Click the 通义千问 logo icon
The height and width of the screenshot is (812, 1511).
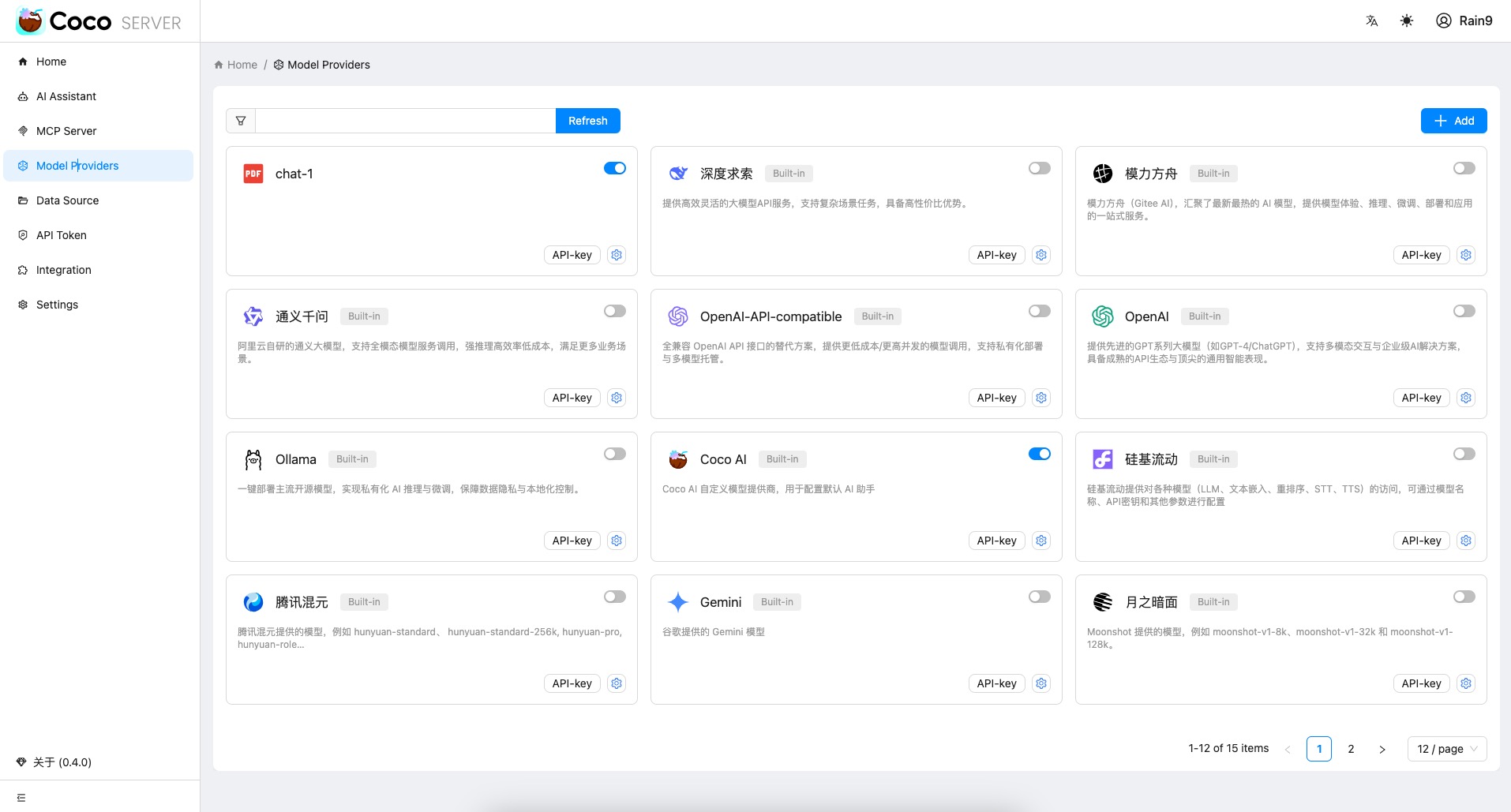click(x=253, y=316)
